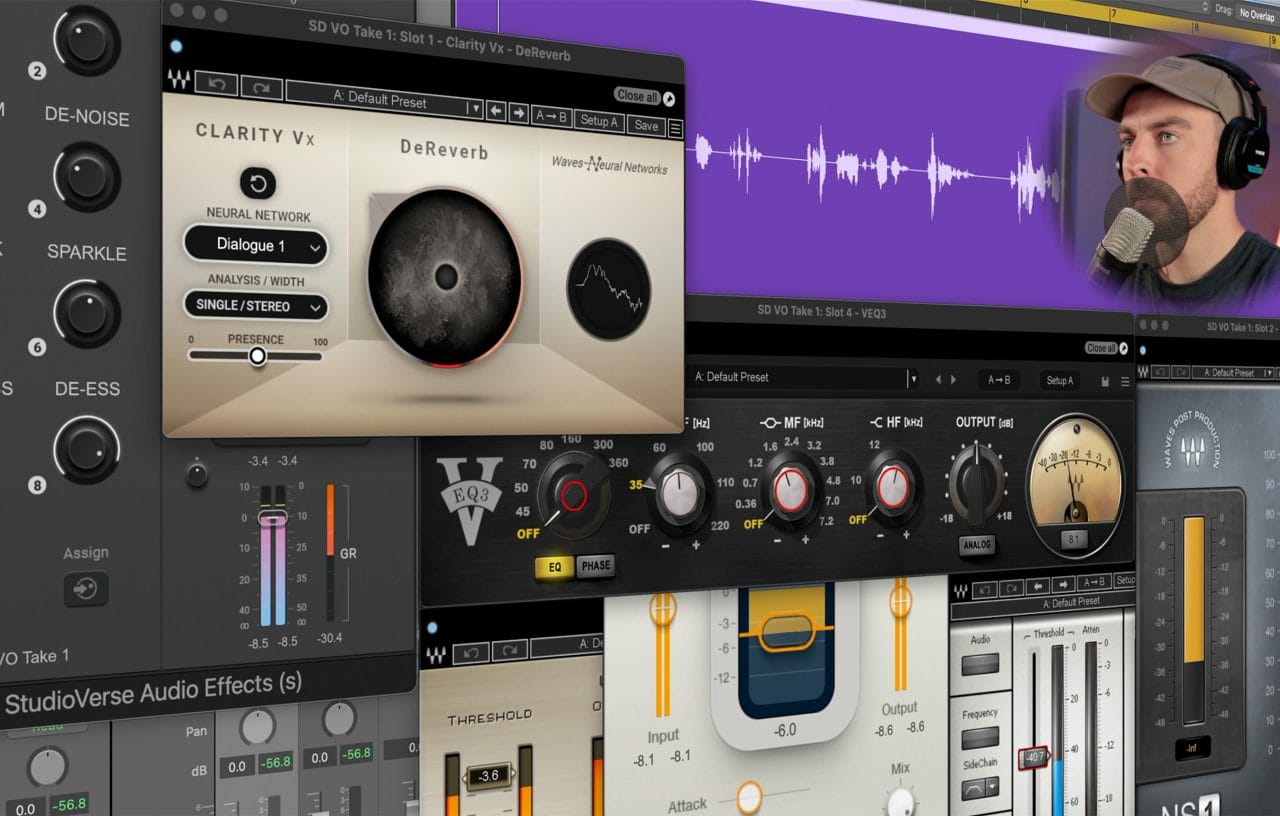Screen dimensions: 1280x816
Task: Click save disk icon in VEQ3 toolbar
Action: pos(1106,381)
